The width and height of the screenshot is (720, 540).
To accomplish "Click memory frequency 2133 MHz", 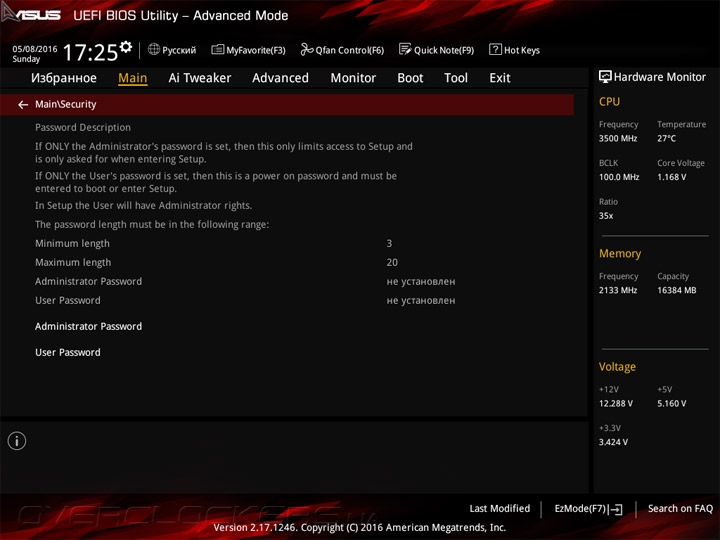I will 618,290.
